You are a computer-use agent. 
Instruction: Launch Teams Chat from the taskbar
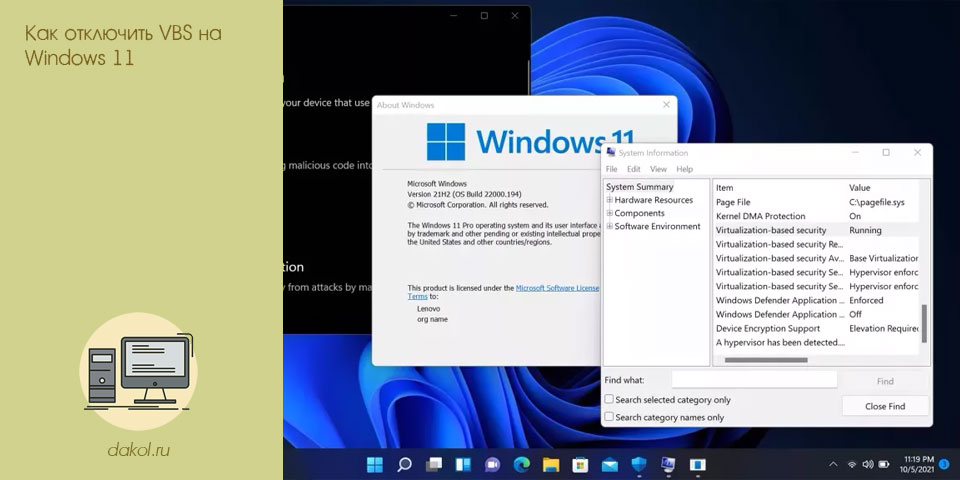[x=492, y=465]
